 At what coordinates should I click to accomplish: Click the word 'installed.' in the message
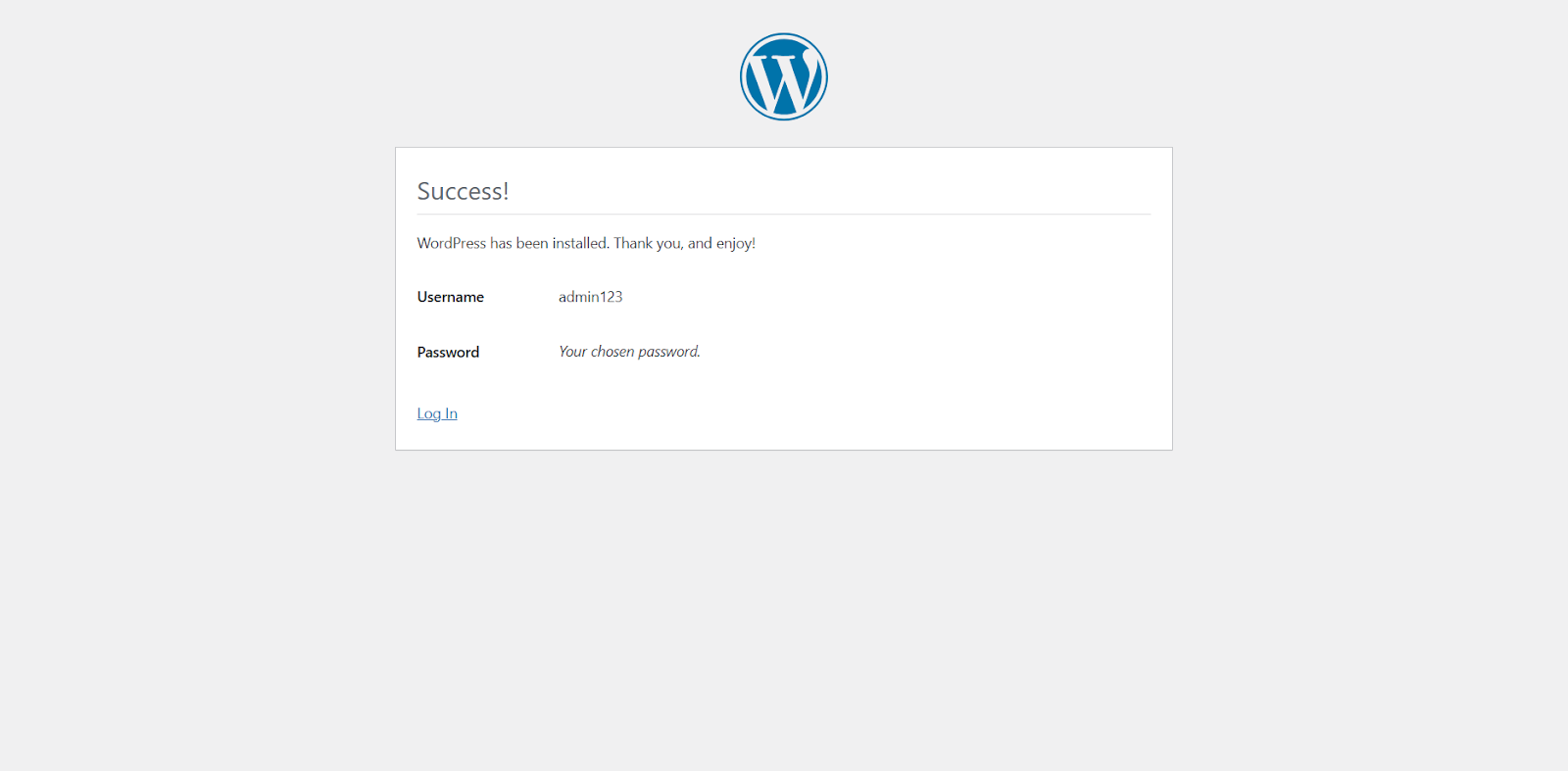[580, 243]
